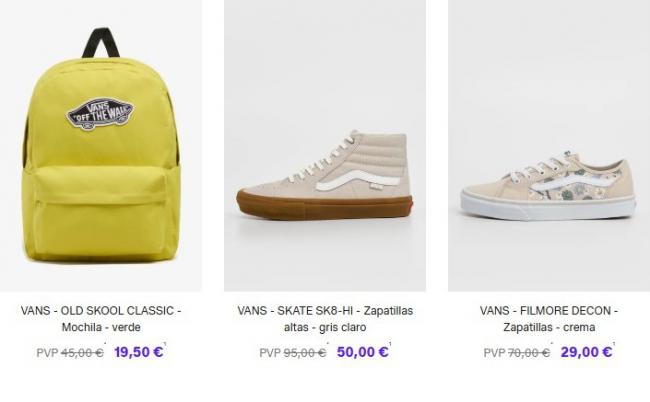The height and width of the screenshot is (402, 650).
Task: Open the yellow Vans backpack product image
Action: click(101, 145)
